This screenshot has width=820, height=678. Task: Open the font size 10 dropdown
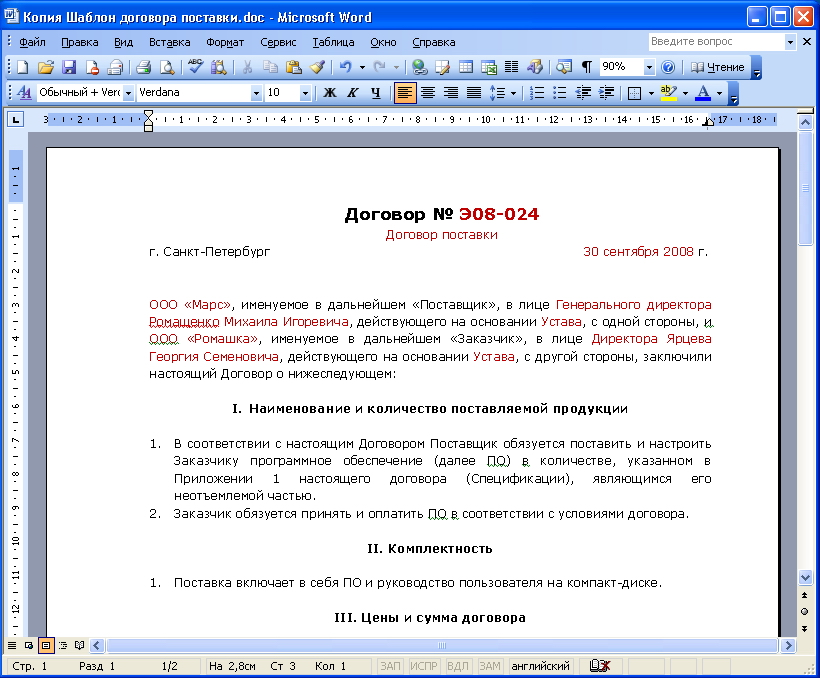(305, 93)
